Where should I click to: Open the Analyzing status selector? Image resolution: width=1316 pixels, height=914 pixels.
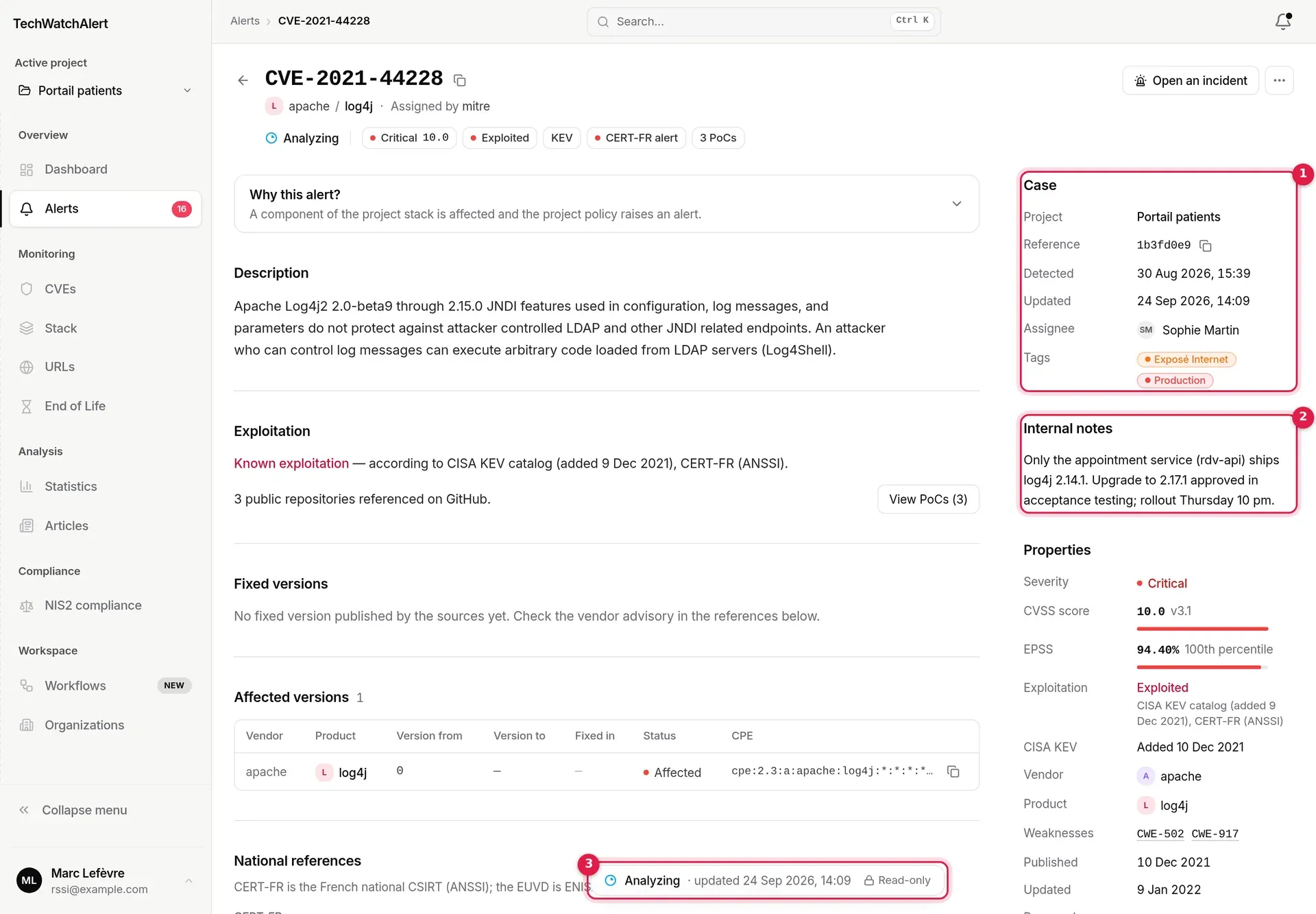[302, 138]
